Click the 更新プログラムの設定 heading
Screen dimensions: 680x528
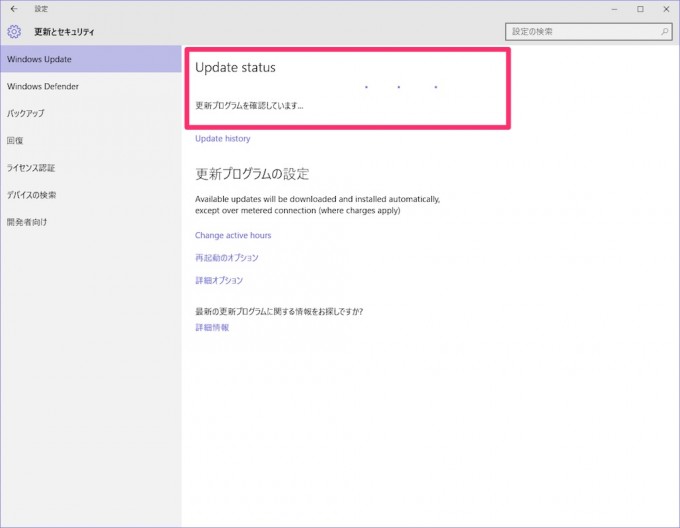tap(252, 174)
